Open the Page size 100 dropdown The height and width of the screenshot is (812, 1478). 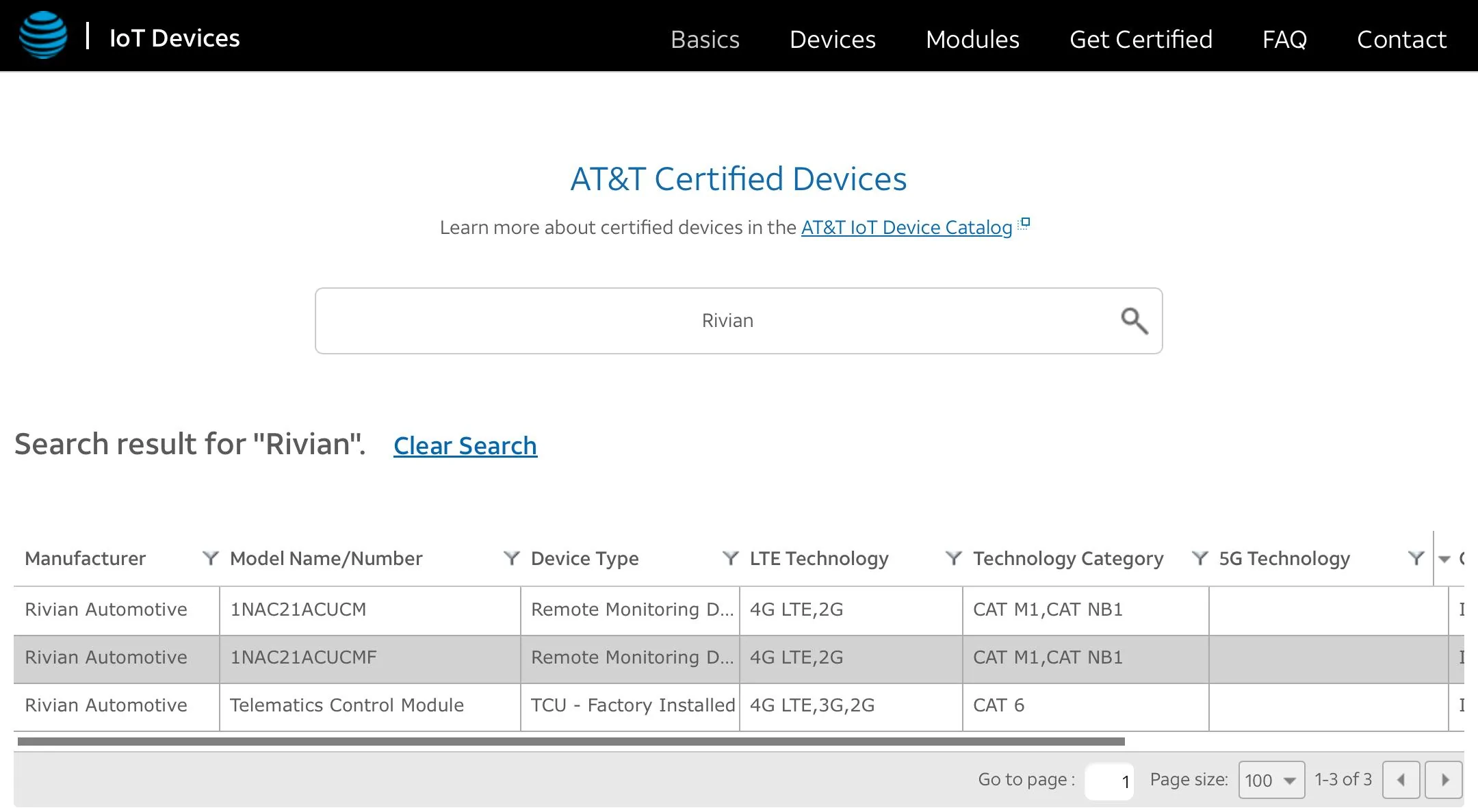click(x=1271, y=780)
